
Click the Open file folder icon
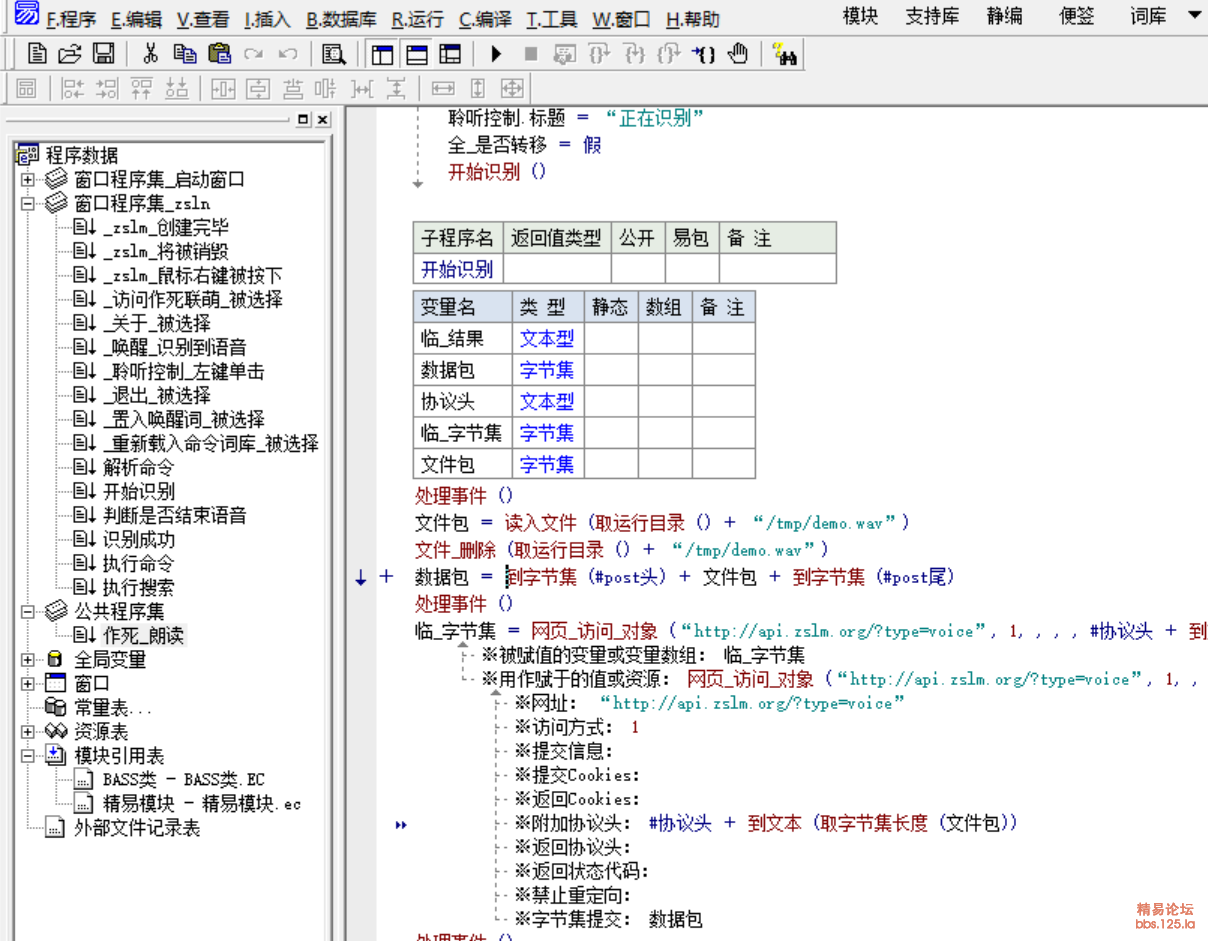pos(70,54)
